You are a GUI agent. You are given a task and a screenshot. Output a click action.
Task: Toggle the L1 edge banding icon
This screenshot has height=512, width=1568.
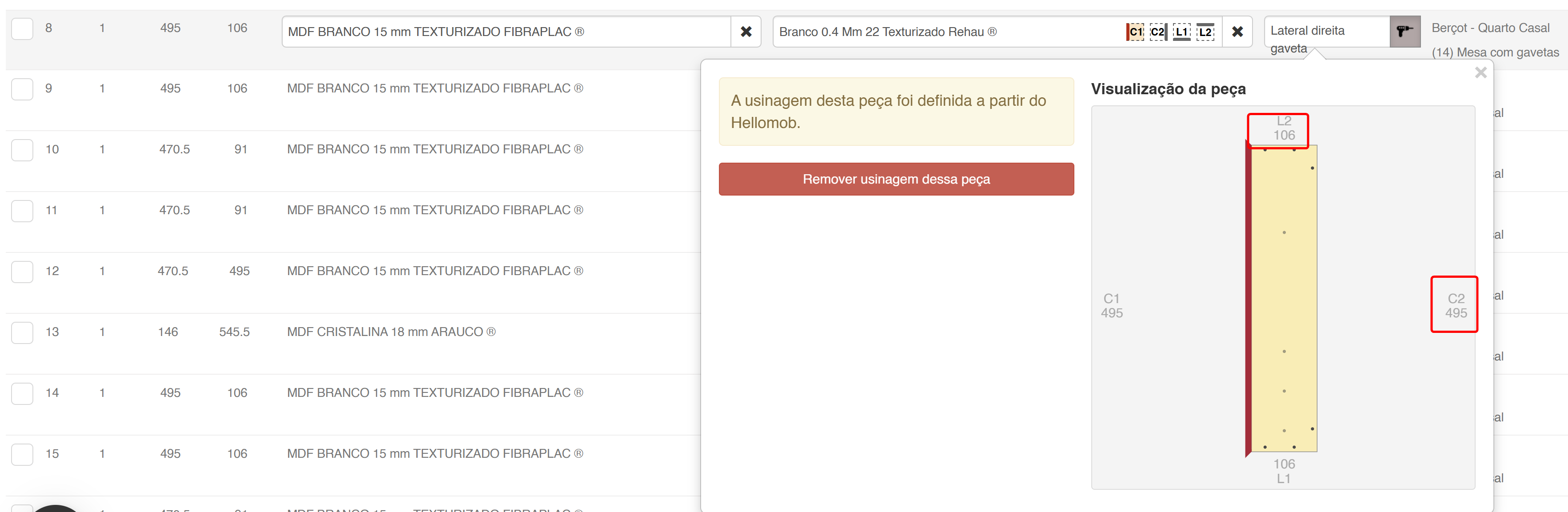1181,32
